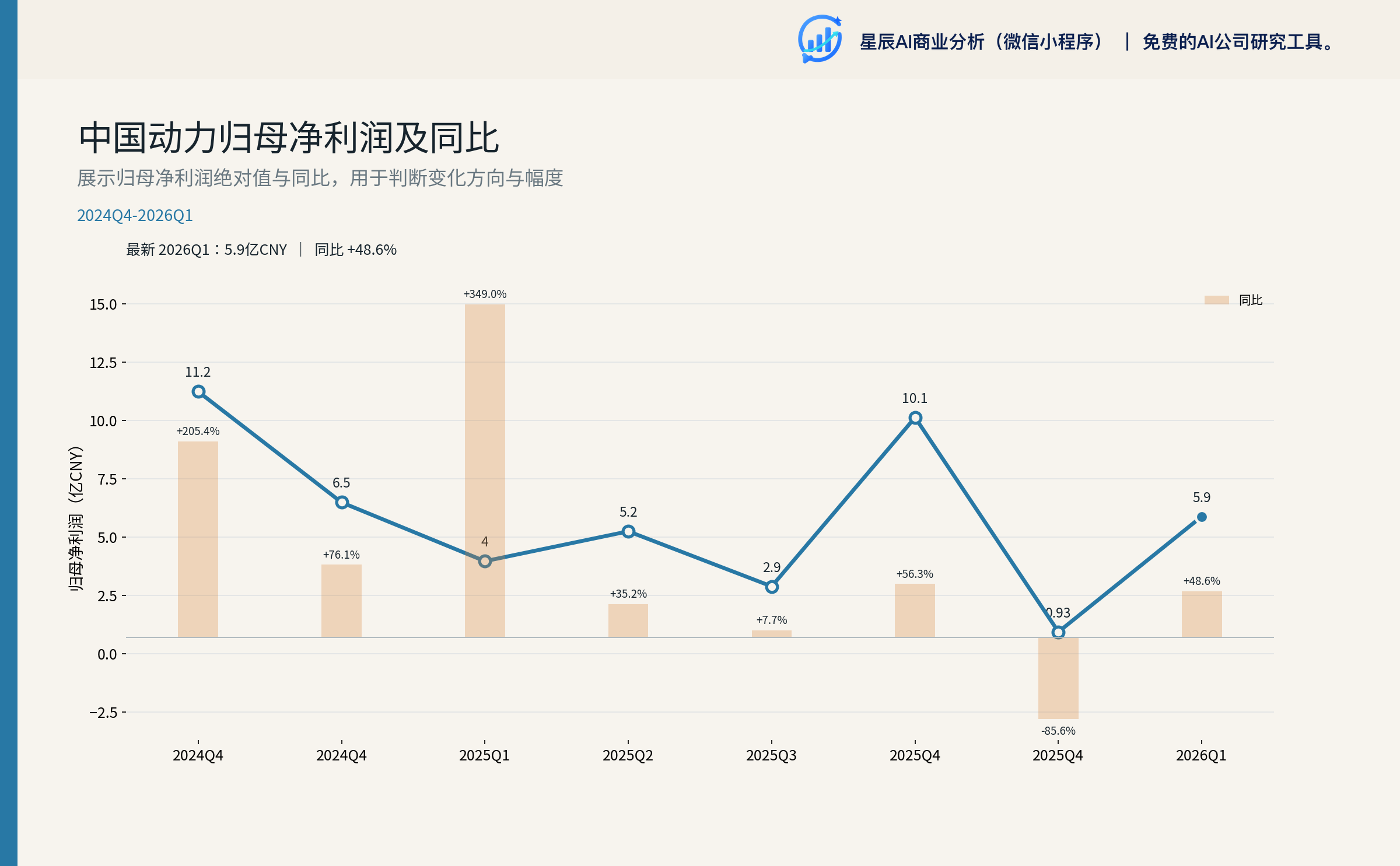1400x866 pixels.
Task: Click the 10.1 data point marker
Action: click(915, 418)
